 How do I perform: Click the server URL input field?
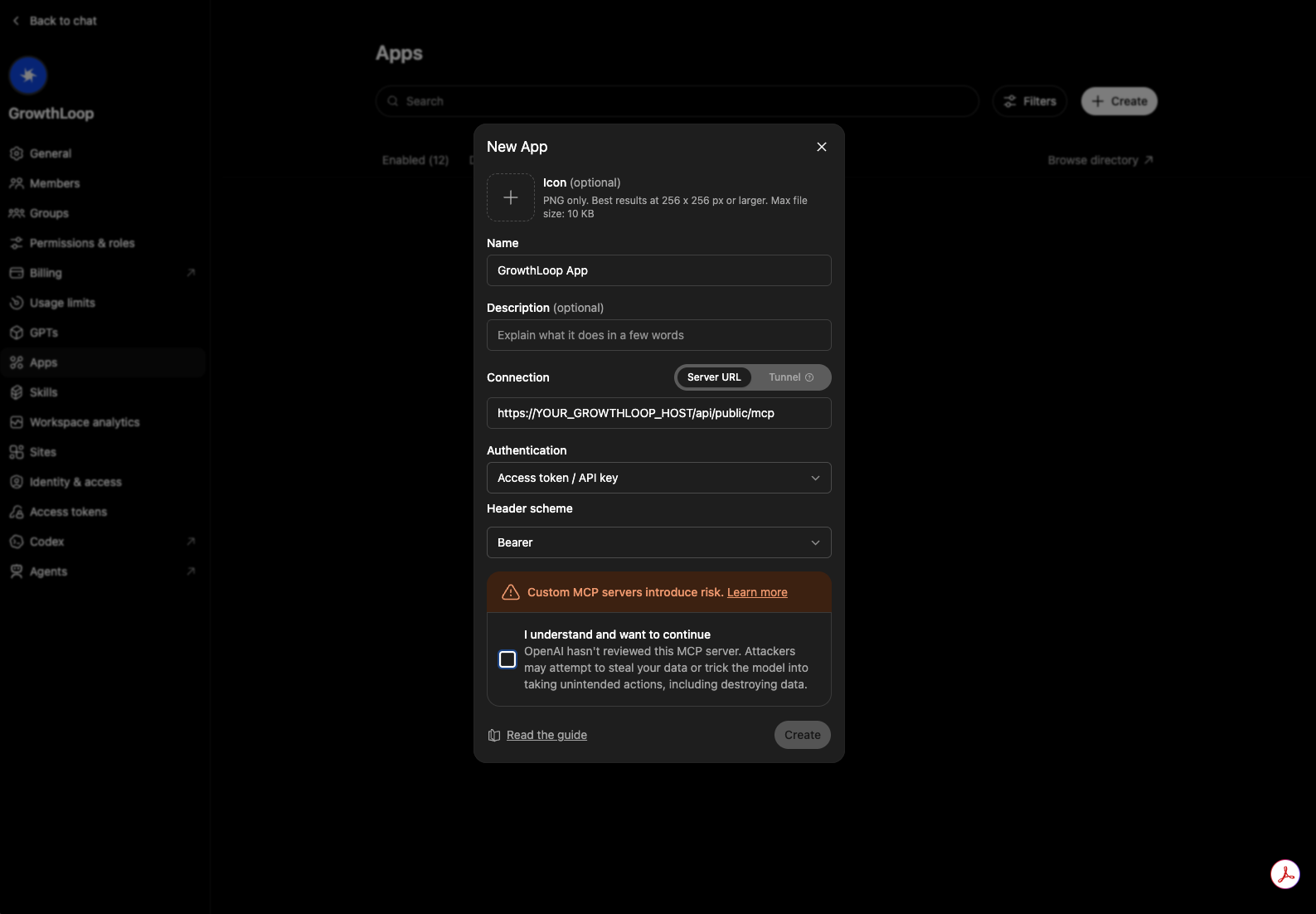(x=659, y=413)
